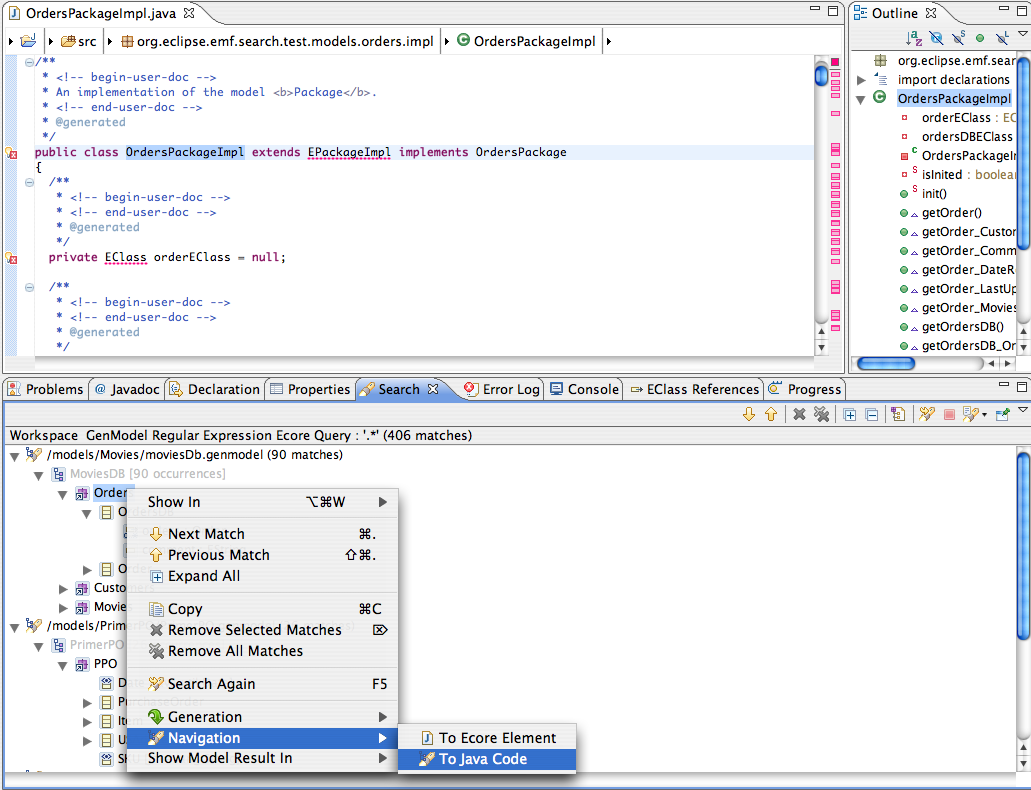This screenshot has width=1031, height=790.
Task: Expand import declarations in Outline
Action: coord(861,80)
